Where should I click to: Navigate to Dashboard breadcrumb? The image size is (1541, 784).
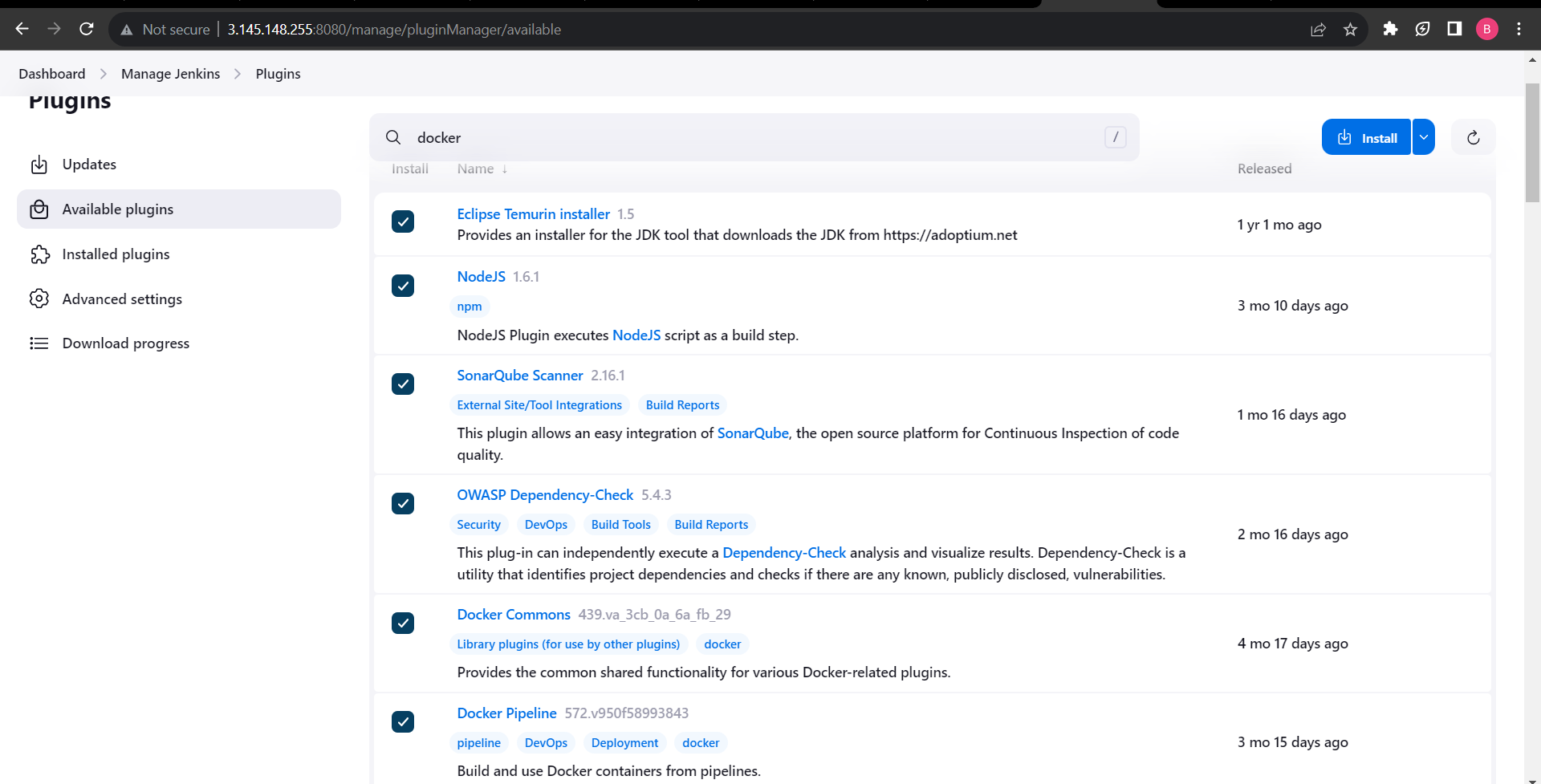[x=52, y=74]
